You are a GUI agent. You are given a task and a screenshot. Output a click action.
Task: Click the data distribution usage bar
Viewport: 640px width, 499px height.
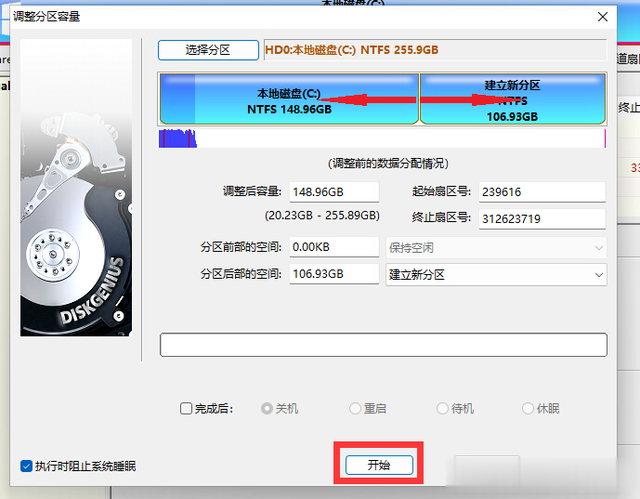pyautogui.click(x=382, y=138)
